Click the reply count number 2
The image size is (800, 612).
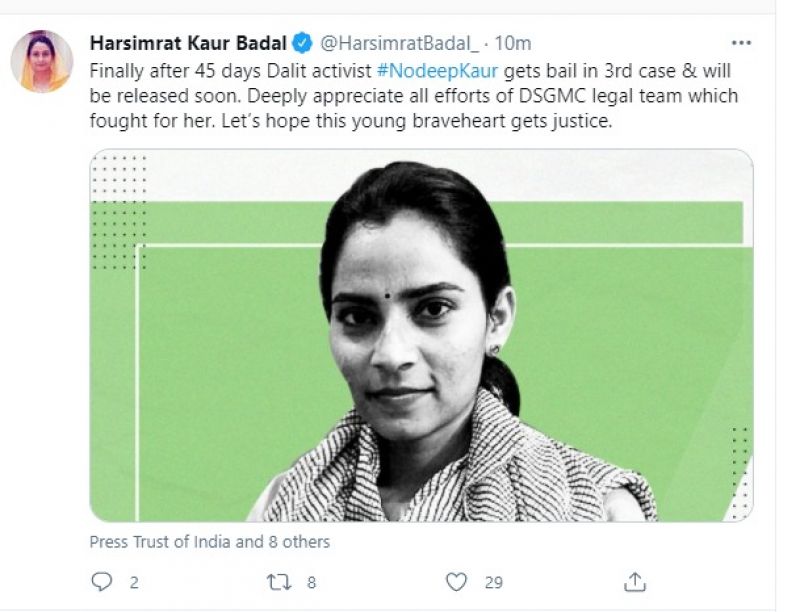click(x=135, y=582)
